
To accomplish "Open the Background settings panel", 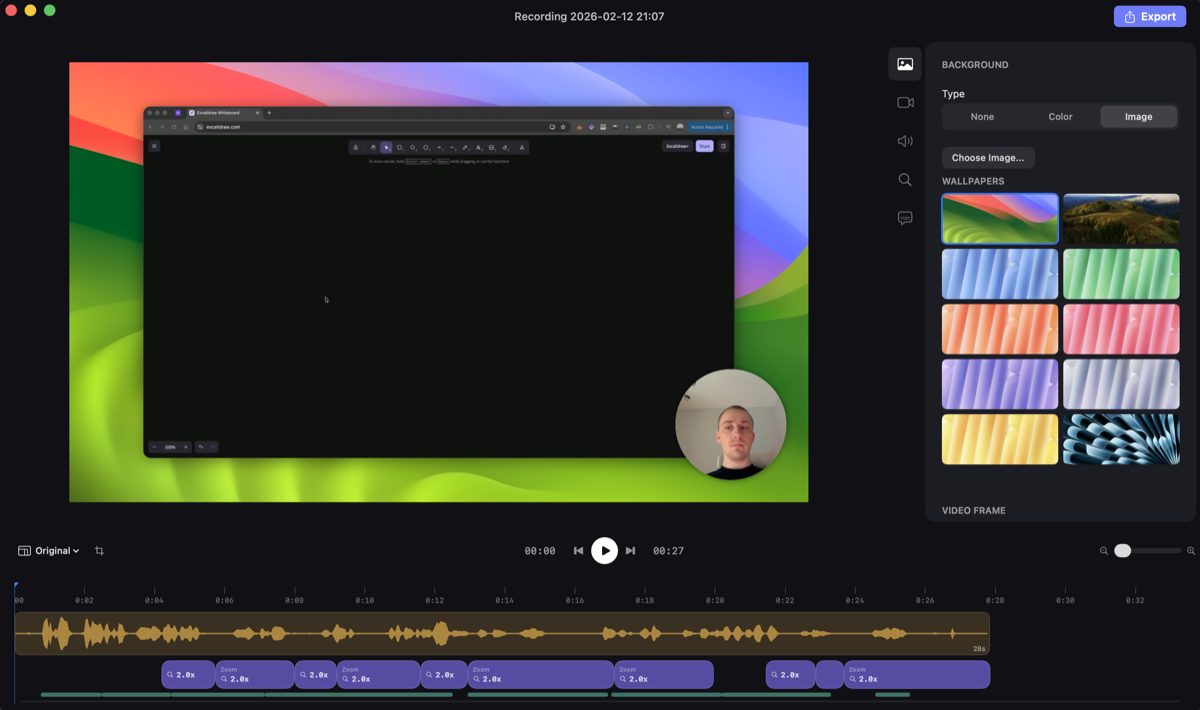I will 904,63.
